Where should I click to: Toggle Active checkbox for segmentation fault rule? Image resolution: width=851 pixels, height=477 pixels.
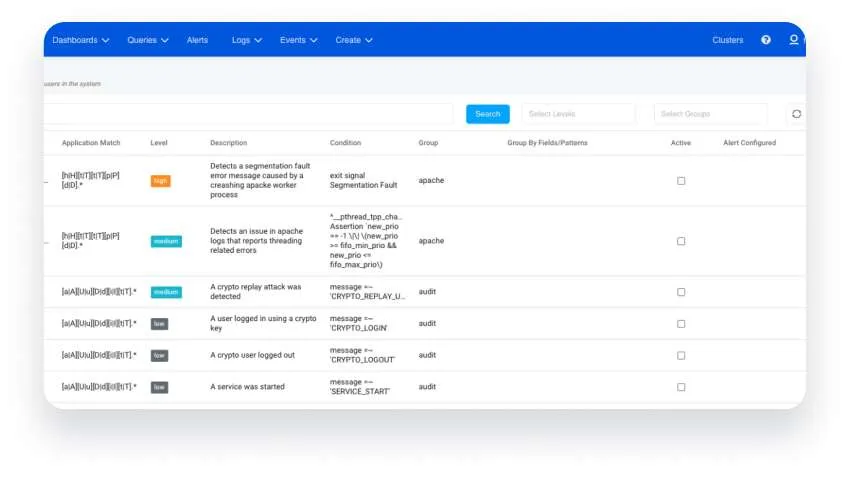[x=681, y=181]
